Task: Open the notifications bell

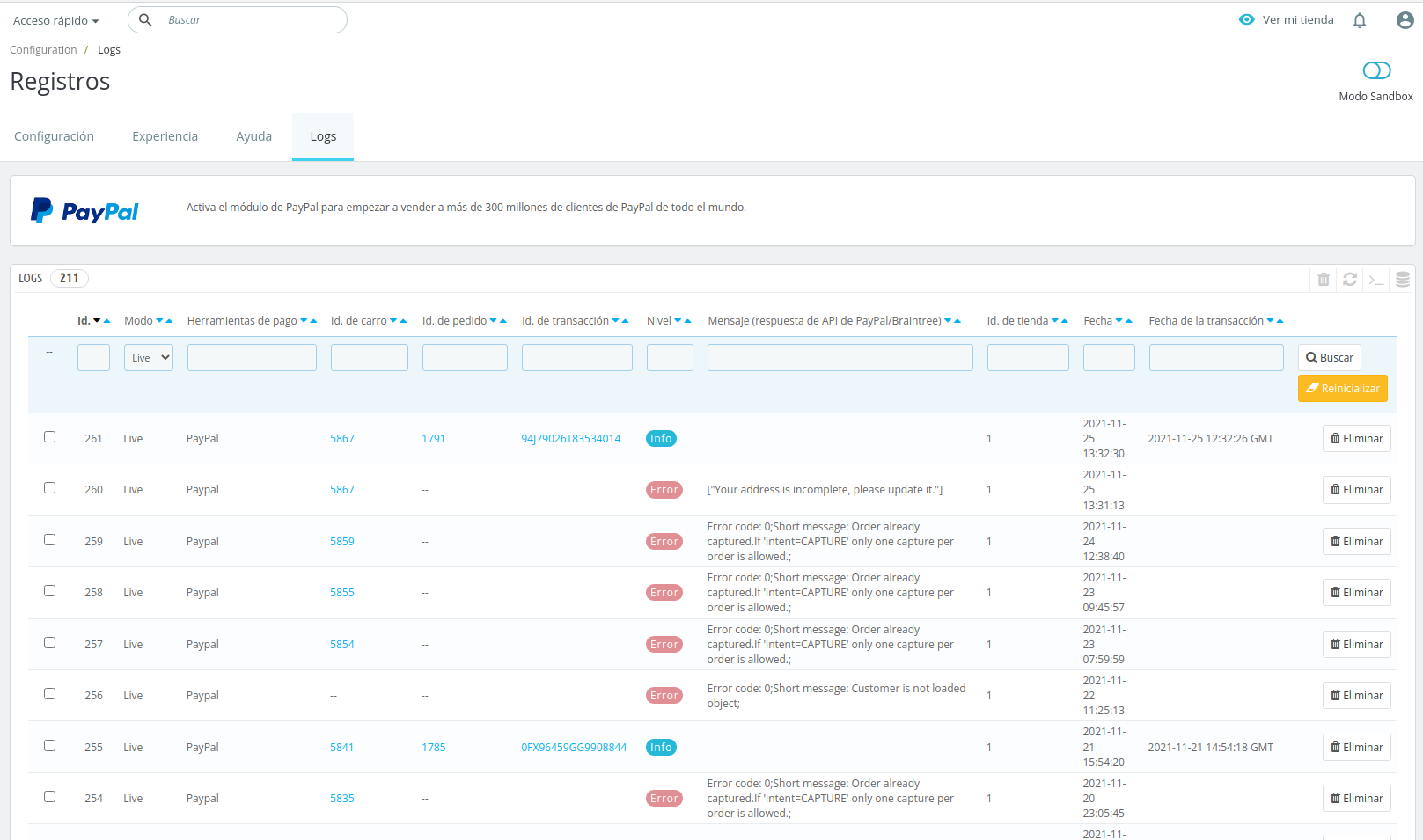Action: pos(1360,20)
